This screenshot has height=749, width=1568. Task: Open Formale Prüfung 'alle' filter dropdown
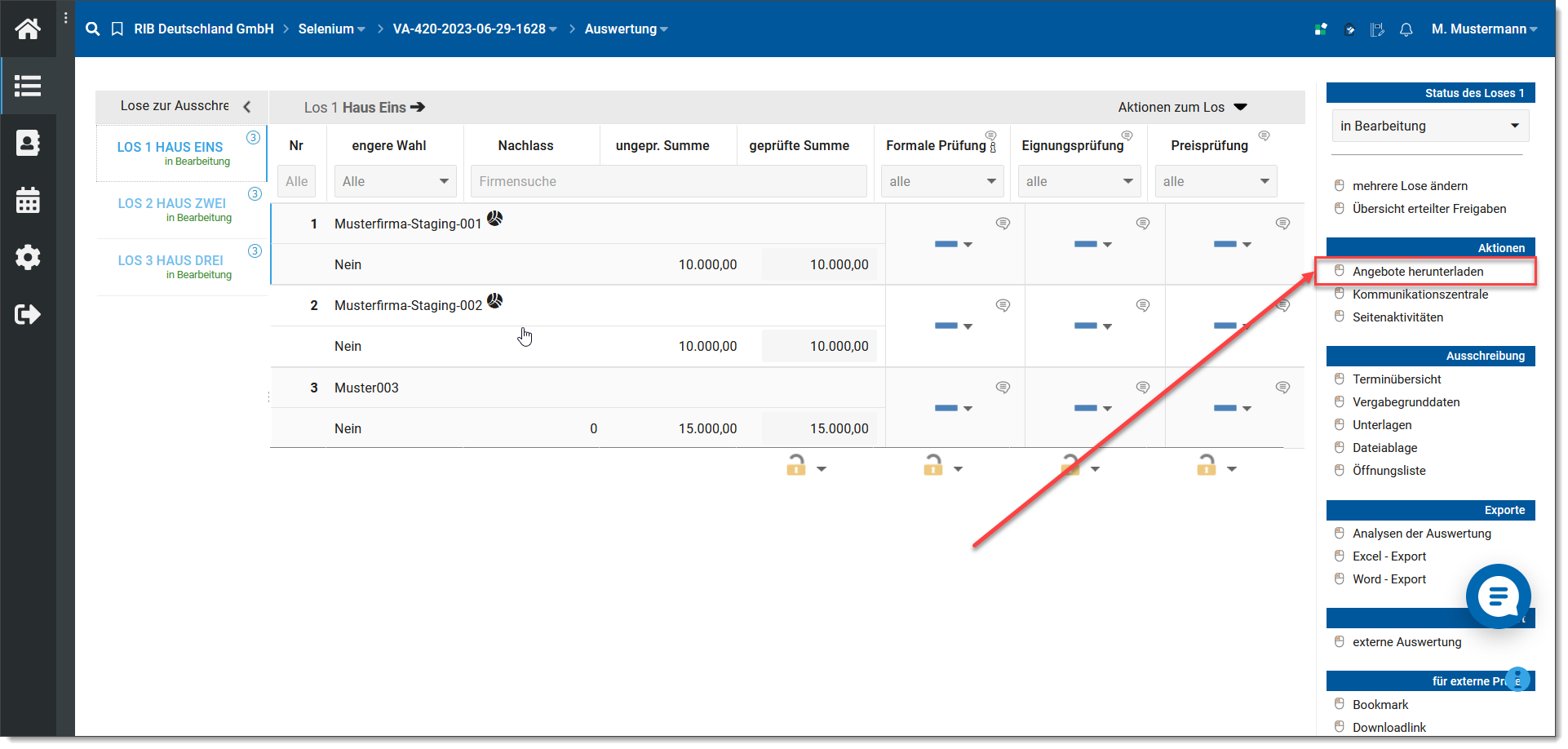tap(942, 181)
